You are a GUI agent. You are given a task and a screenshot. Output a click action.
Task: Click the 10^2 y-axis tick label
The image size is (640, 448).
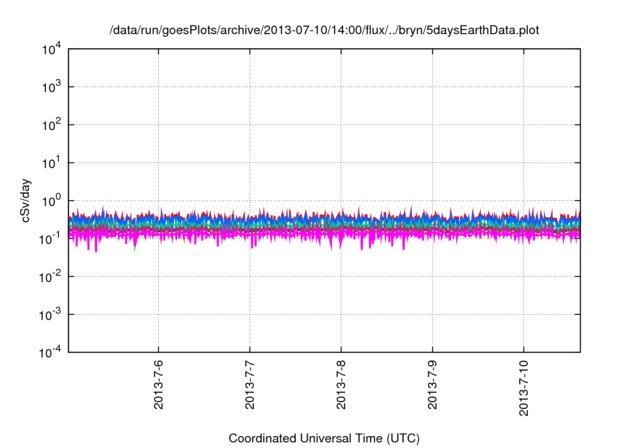(x=51, y=125)
